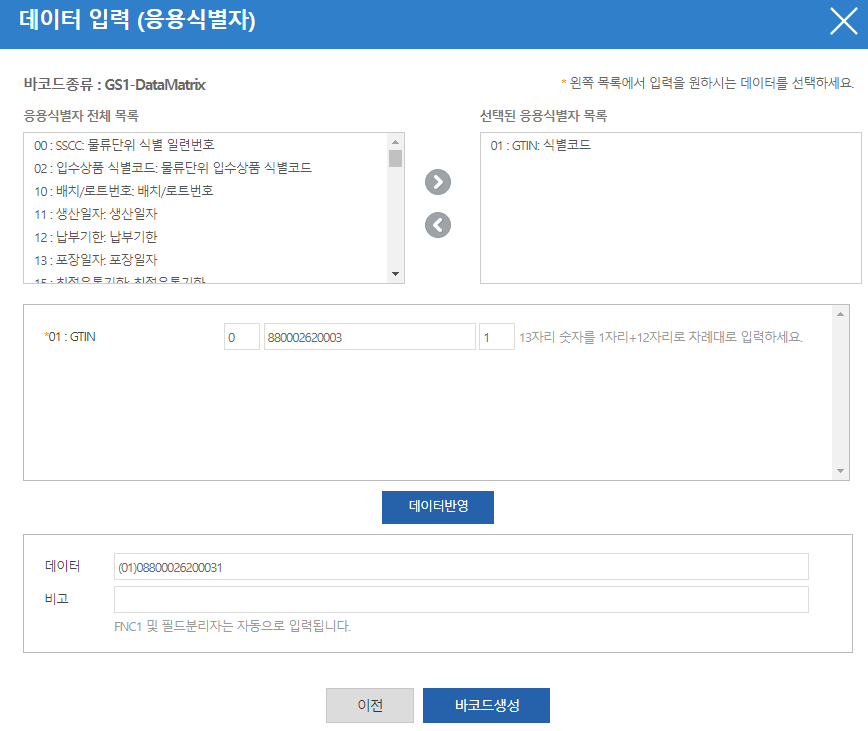868x731 pixels.
Task: Click the 바코드생성 button
Action: [x=487, y=705]
